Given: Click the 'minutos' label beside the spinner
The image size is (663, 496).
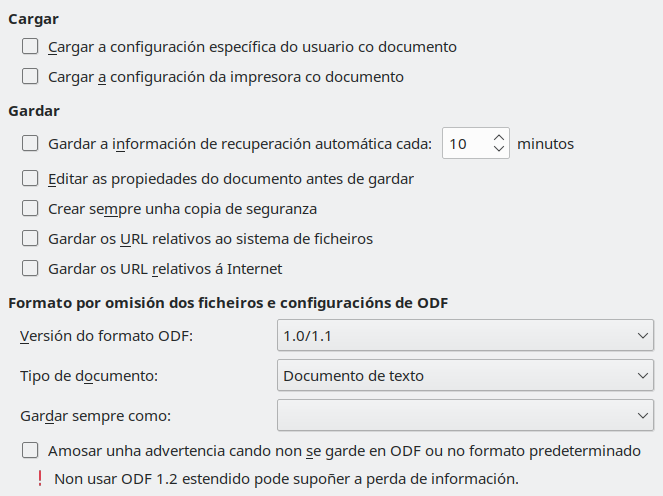Looking at the screenshot, I should point(545,143).
